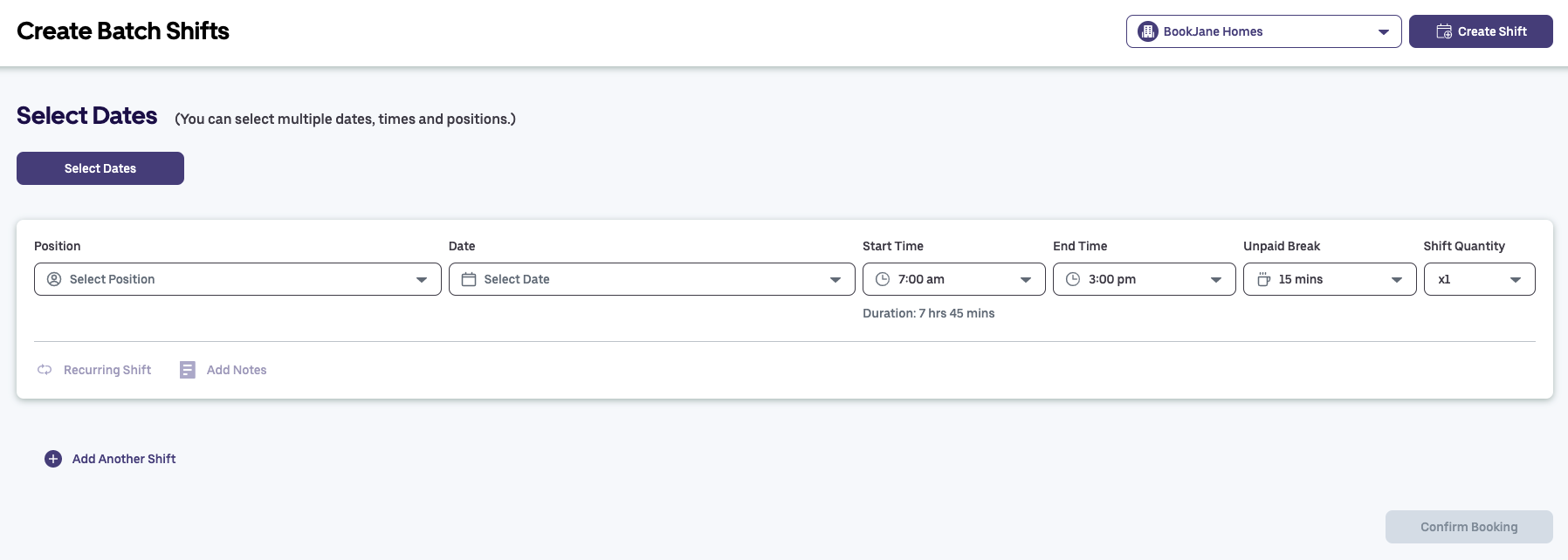Click the Add Notes text label
The height and width of the screenshot is (560, 1568).
[237, 370]
